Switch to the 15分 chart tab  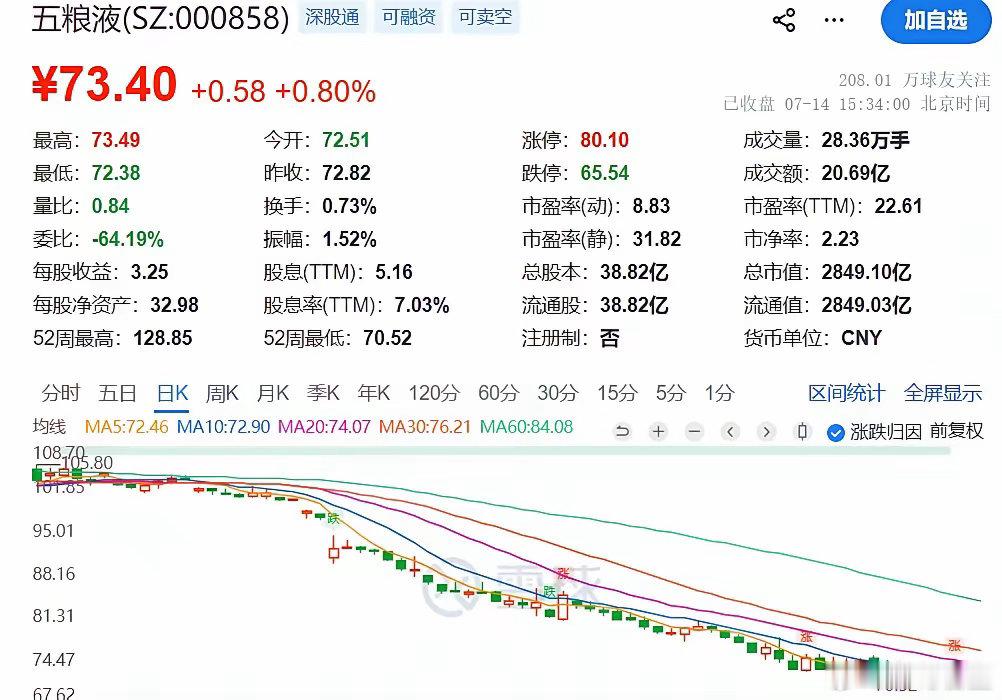(x=617, y=393)
